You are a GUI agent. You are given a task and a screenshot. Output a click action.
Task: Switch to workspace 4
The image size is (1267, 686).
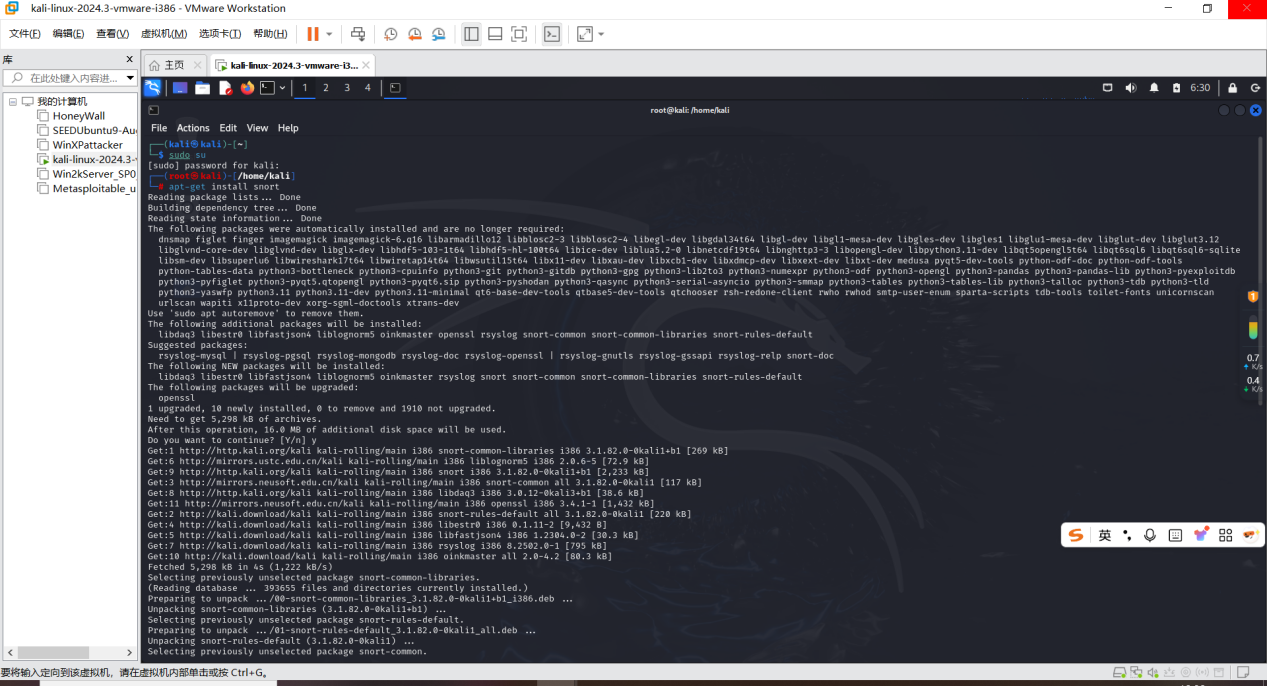(367, 88)
